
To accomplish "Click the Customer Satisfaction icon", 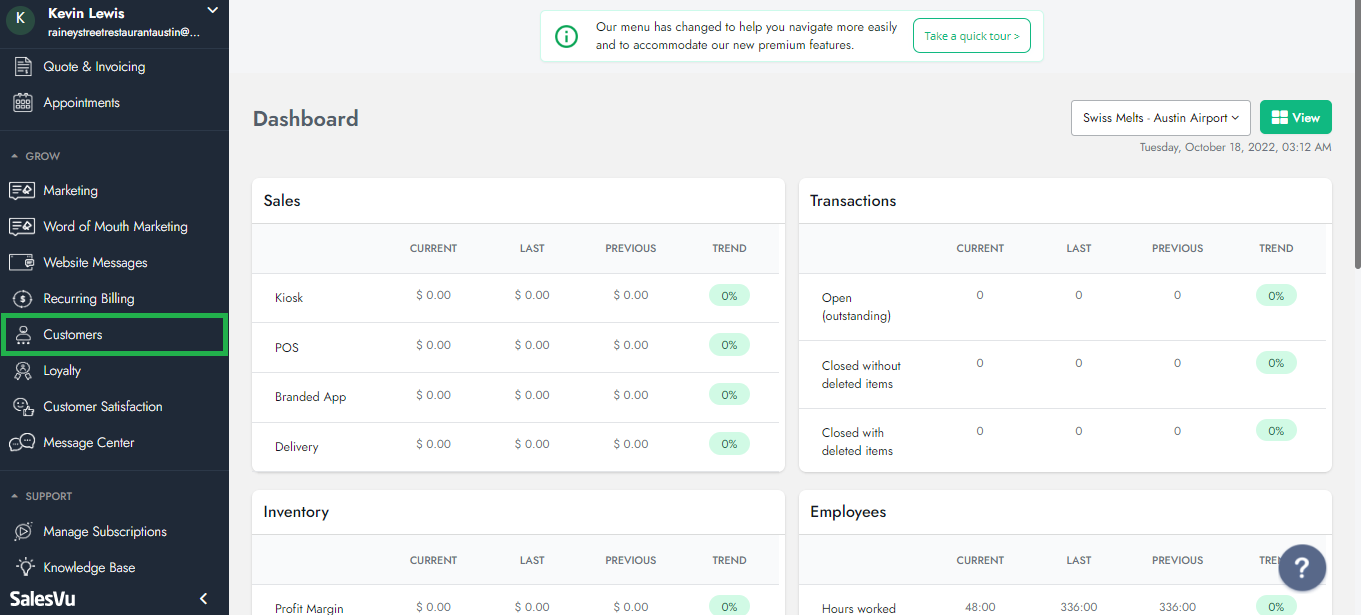I will click(22, 407).
